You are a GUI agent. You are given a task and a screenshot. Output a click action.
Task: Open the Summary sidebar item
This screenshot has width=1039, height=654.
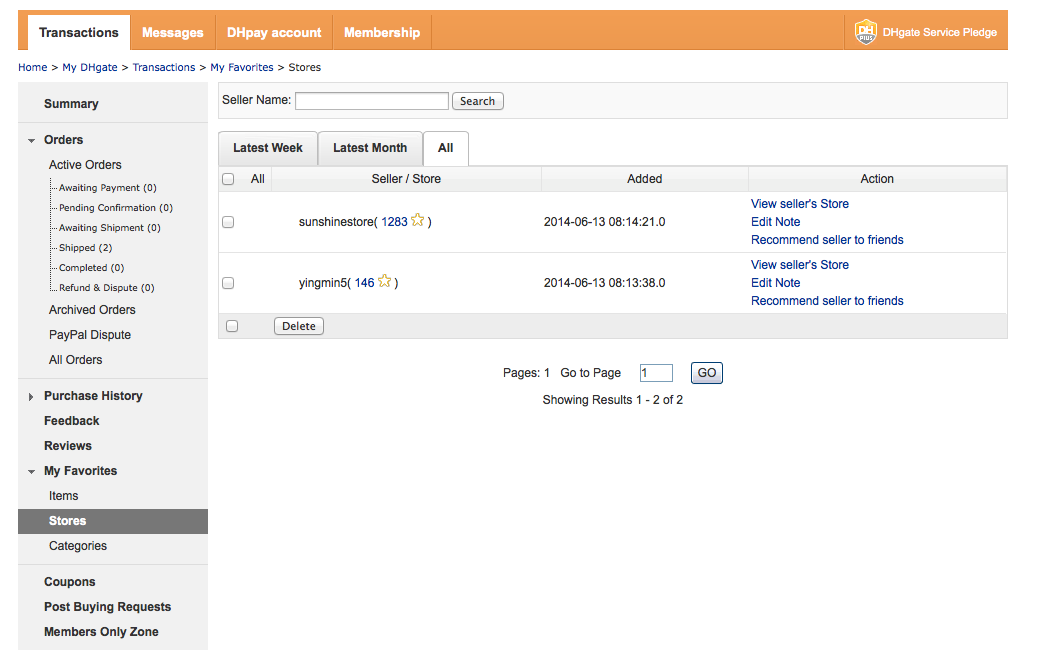click(71, 104)
